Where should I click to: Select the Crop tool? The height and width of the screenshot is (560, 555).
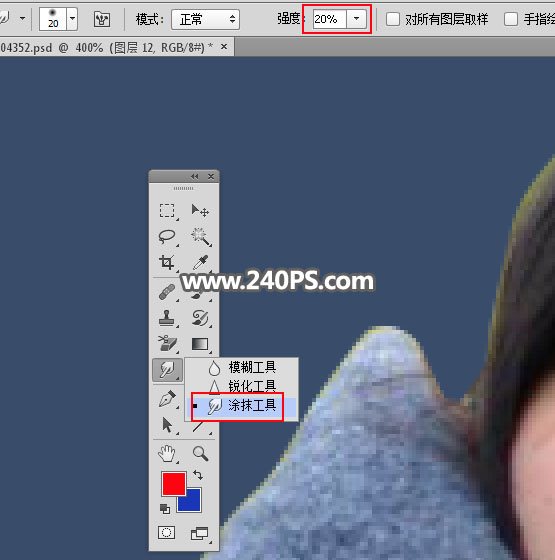(x=167, y=262)
